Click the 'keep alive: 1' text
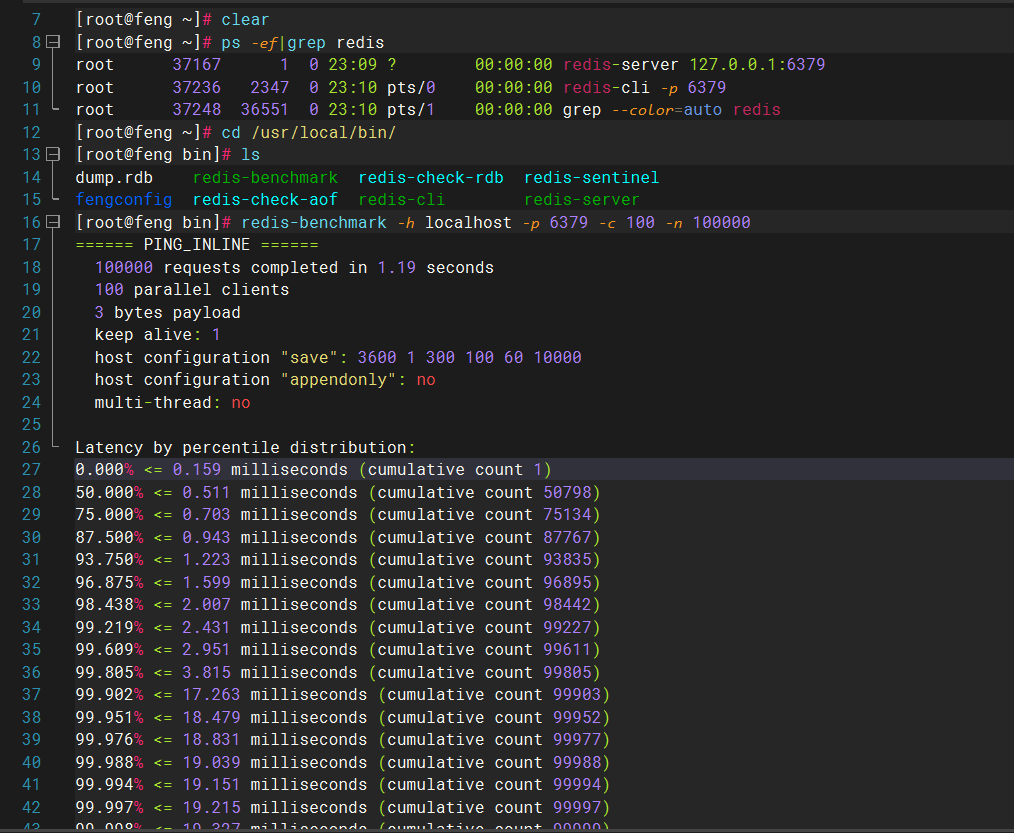Screen dimensions: 1014x833 [x=157, y=335]
